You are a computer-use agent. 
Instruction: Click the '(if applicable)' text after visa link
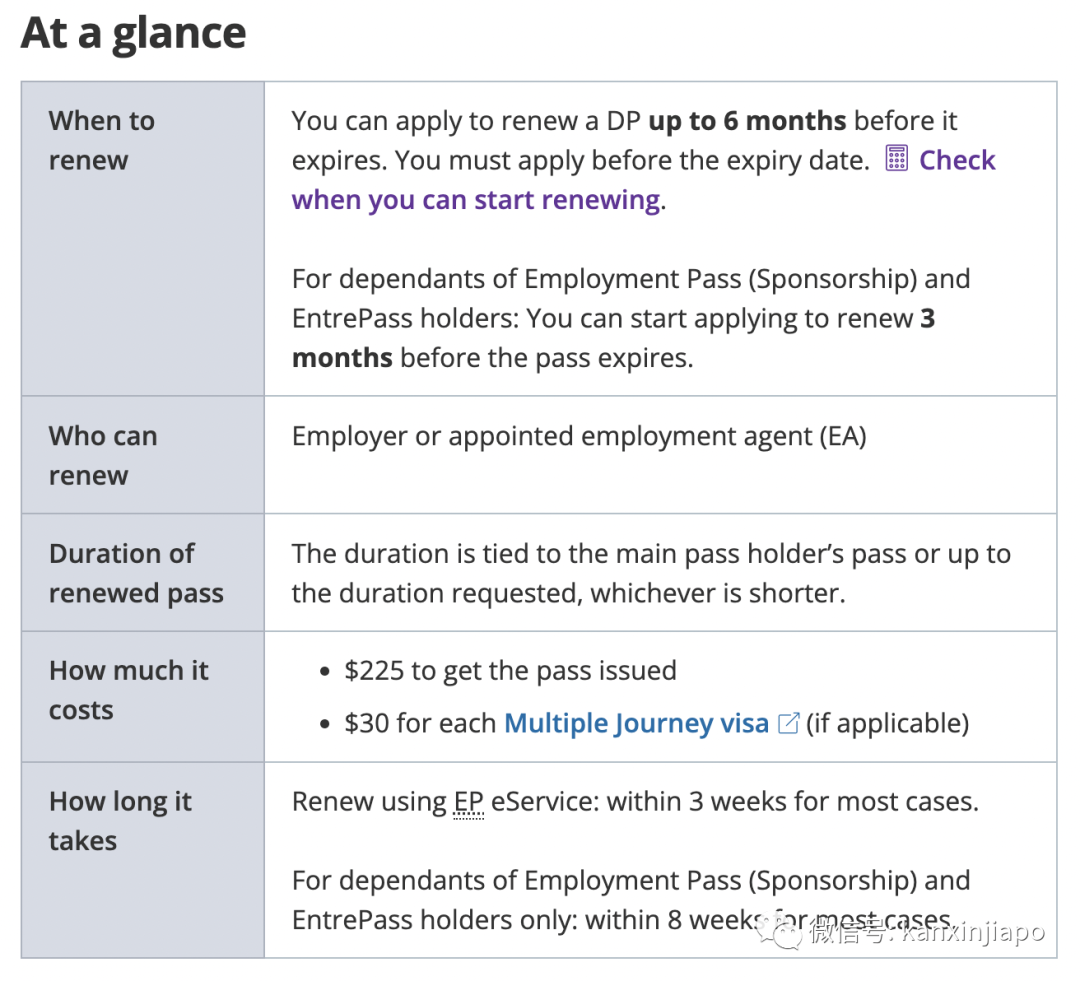[887, 723]
